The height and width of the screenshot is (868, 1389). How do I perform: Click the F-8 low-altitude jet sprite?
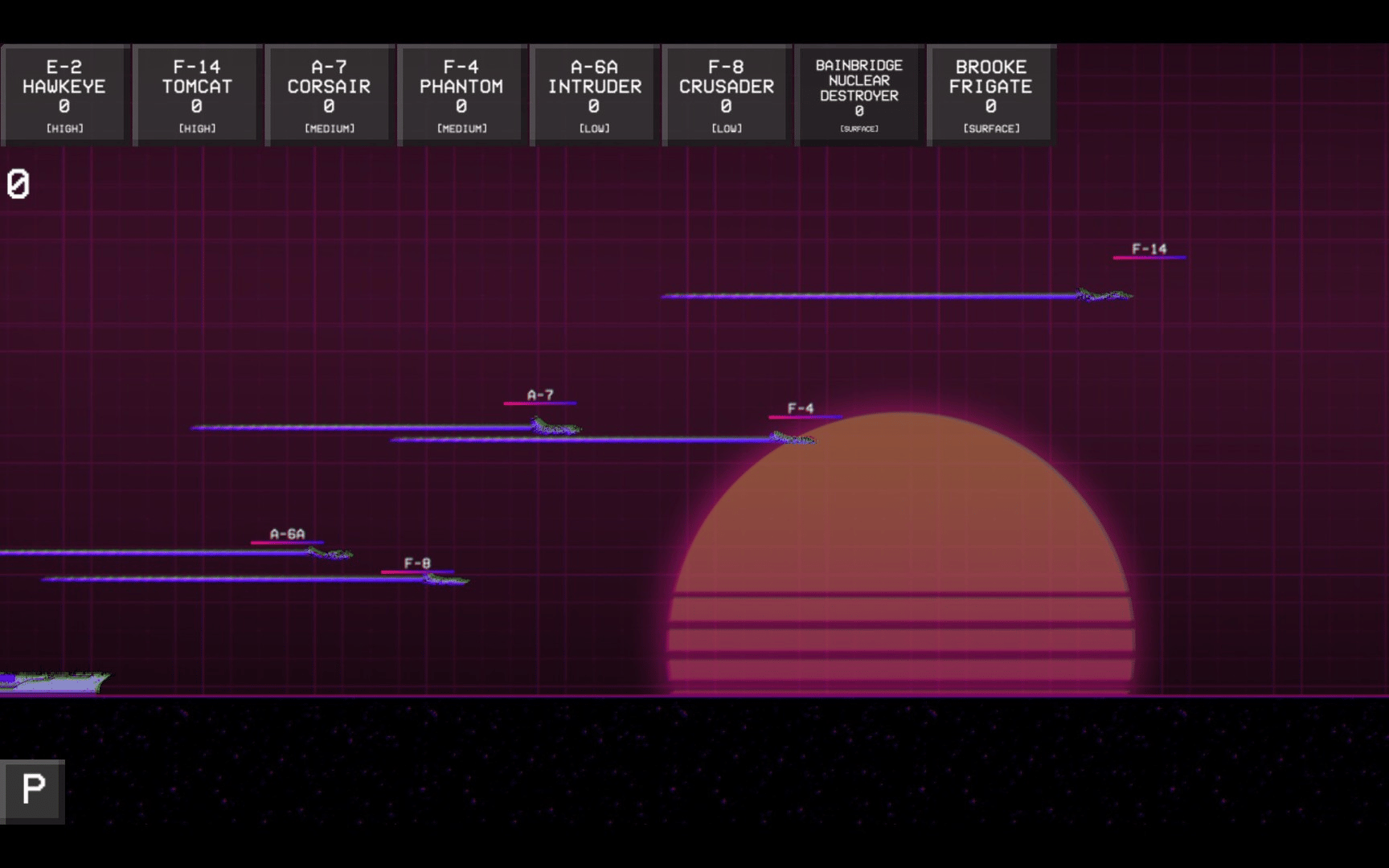coord(446,579)
